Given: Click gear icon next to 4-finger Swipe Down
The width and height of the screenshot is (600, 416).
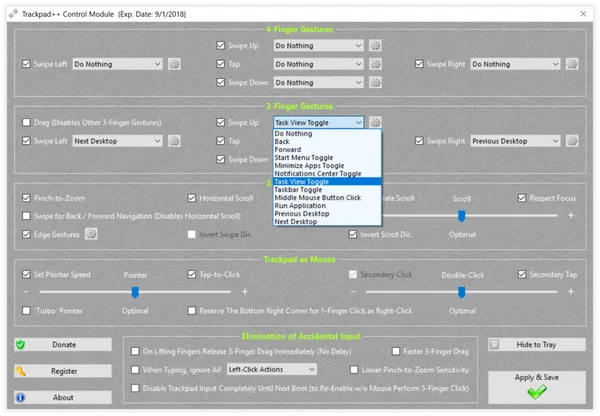Looking at the screenshot, I should coord(375,82).
